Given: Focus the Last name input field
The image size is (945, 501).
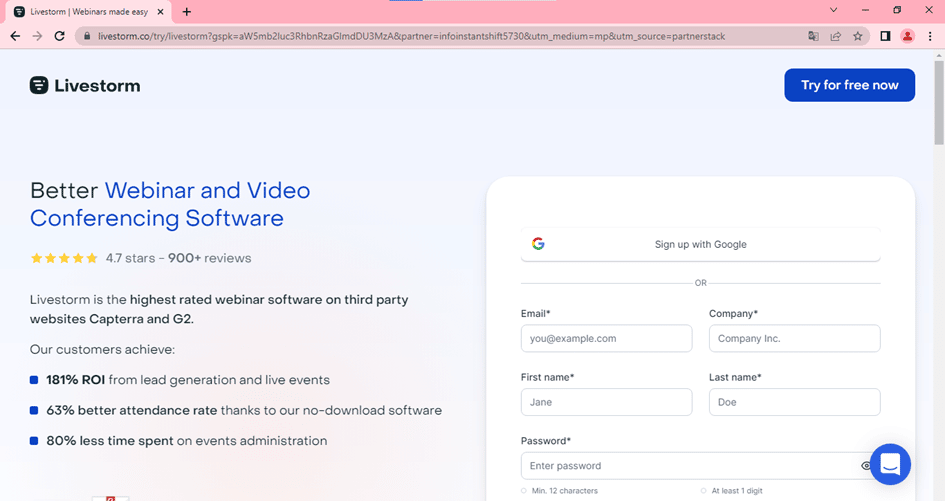Looking at the screenshot, I should (x=794, y=402).
